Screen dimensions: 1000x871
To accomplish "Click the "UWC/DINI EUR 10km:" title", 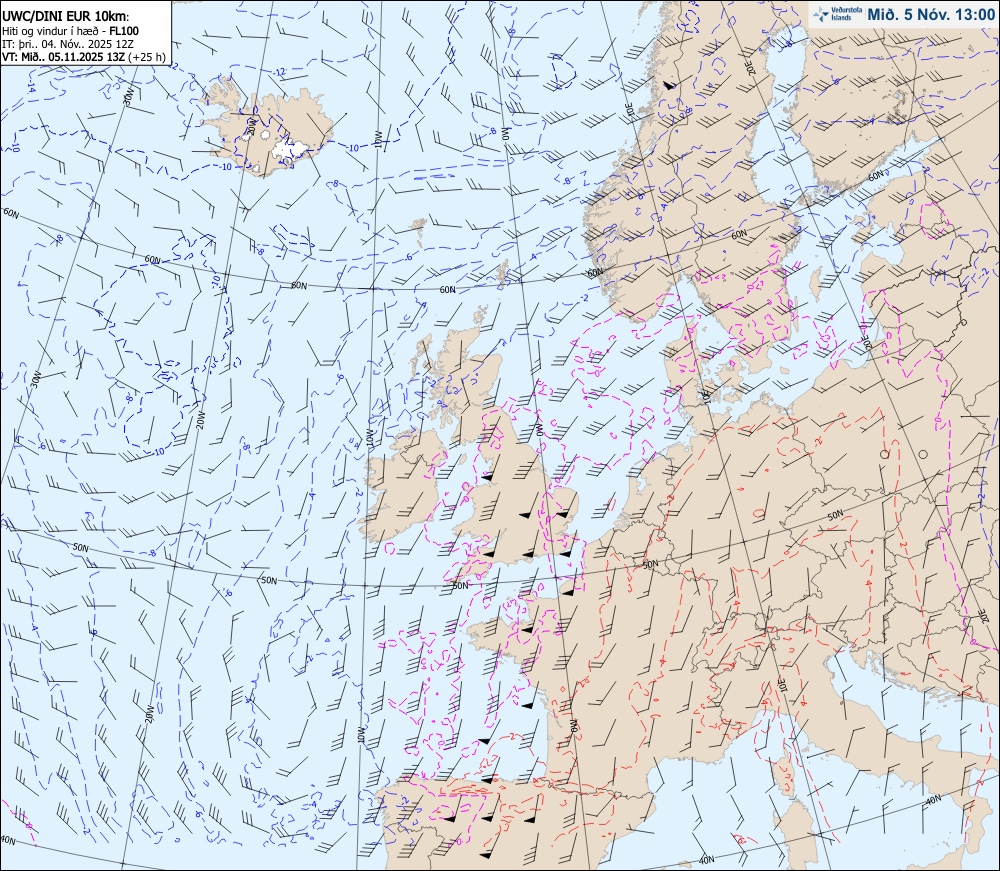I will pyautogui.click(x=66, y=17).
